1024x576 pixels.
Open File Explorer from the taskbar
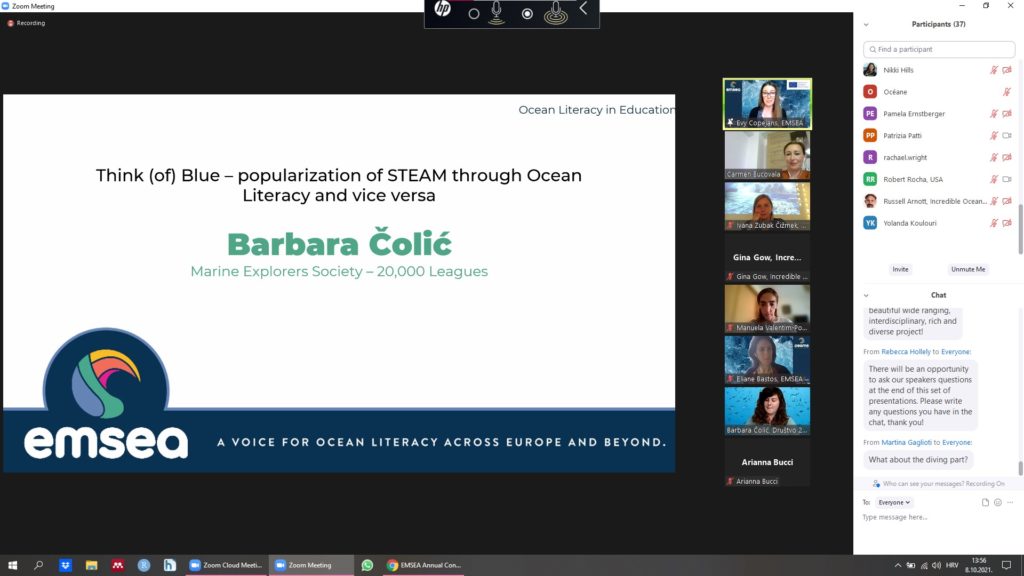(91, 565)
